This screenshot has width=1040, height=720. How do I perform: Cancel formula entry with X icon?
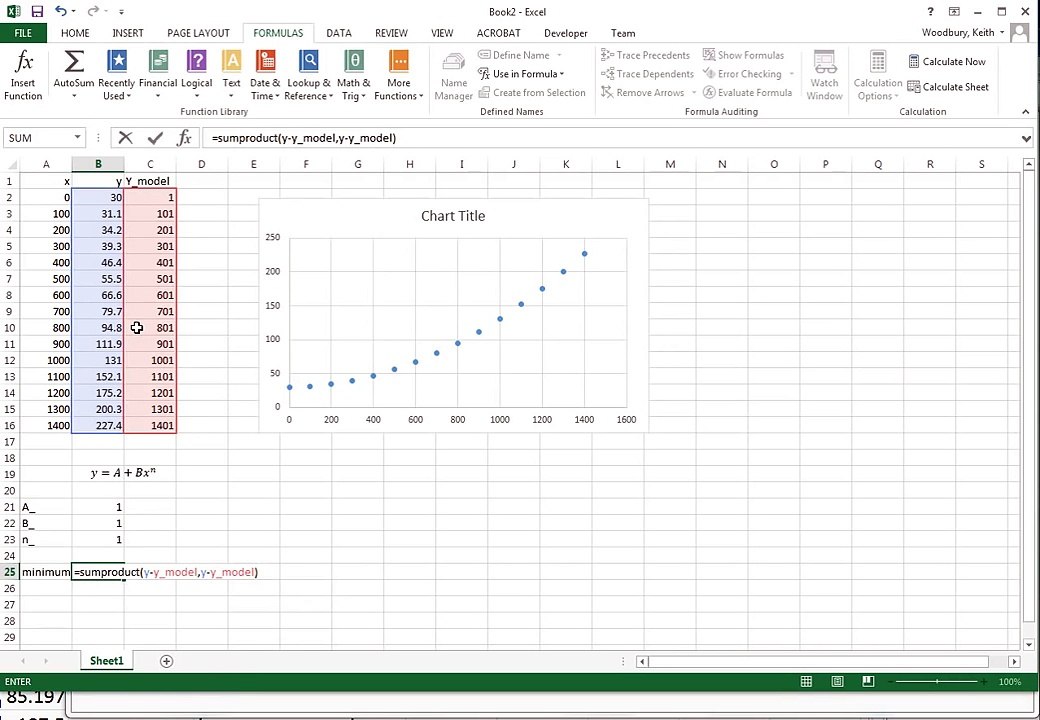[x=125, y=138]
